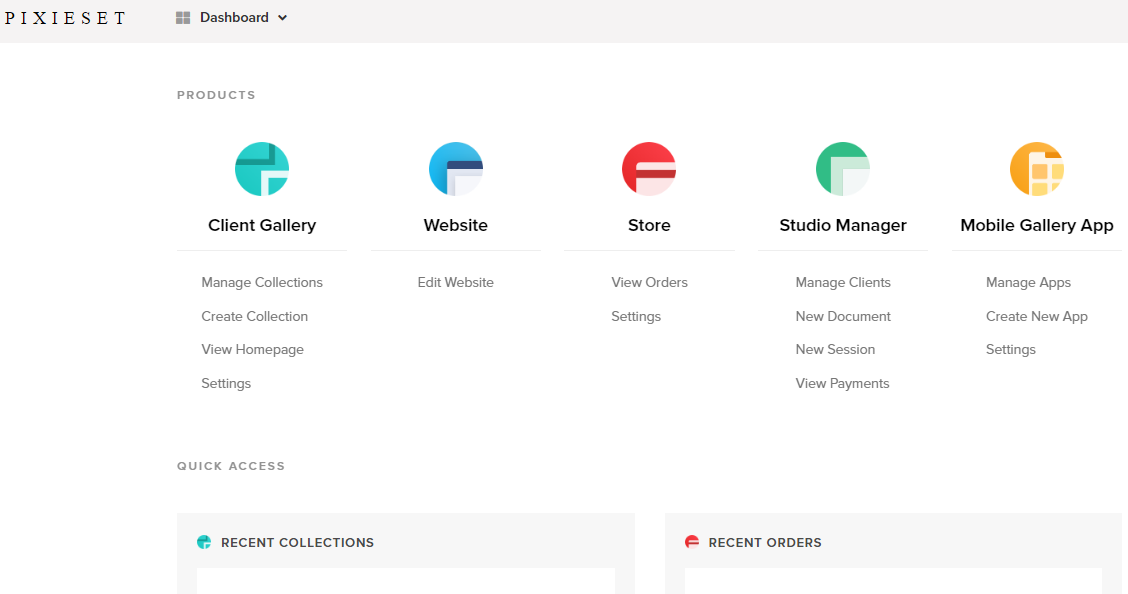Open the Client Gallery product icon
The image size is (1128, 594).
(x=262, y=169)
